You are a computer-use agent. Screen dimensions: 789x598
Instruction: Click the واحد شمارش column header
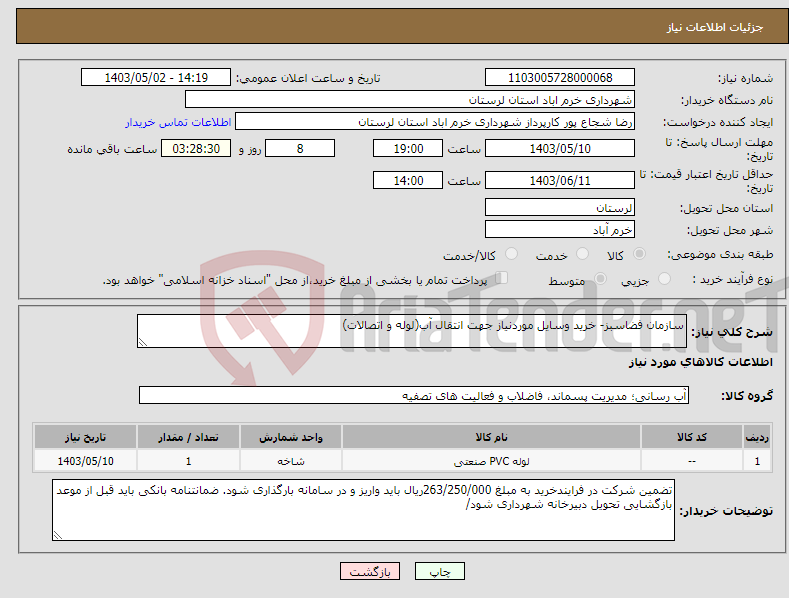[291, 437]
